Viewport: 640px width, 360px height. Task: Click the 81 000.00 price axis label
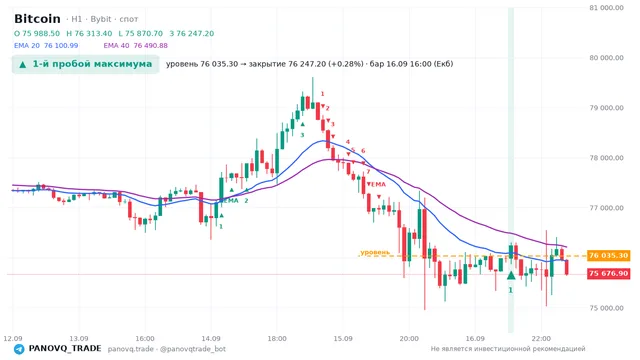pyautogui.click(x=606, y=8)
